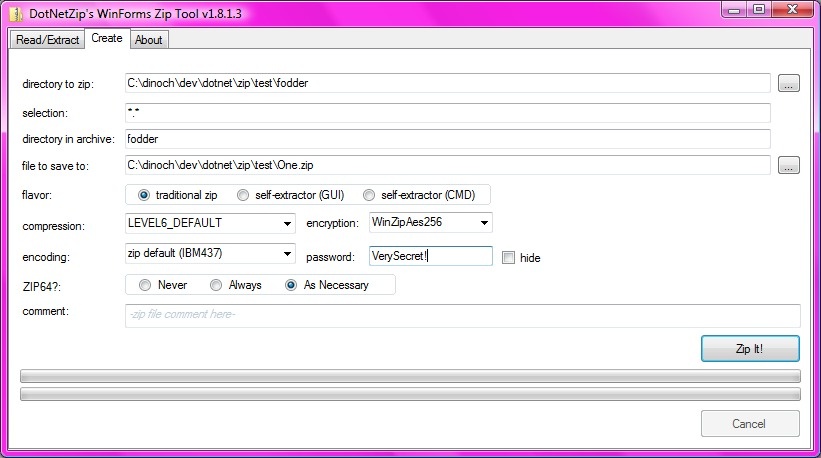Switch to the Read/Extract tab
Viewport: 821px width, 458px height.
coord(47,40)
